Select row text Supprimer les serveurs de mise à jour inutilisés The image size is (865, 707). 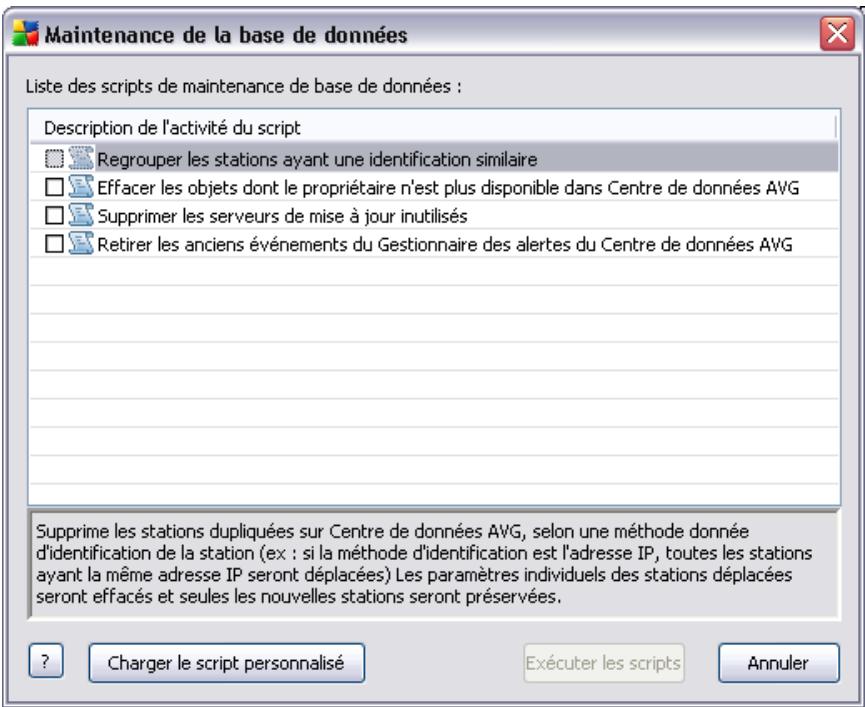[282, 216]
